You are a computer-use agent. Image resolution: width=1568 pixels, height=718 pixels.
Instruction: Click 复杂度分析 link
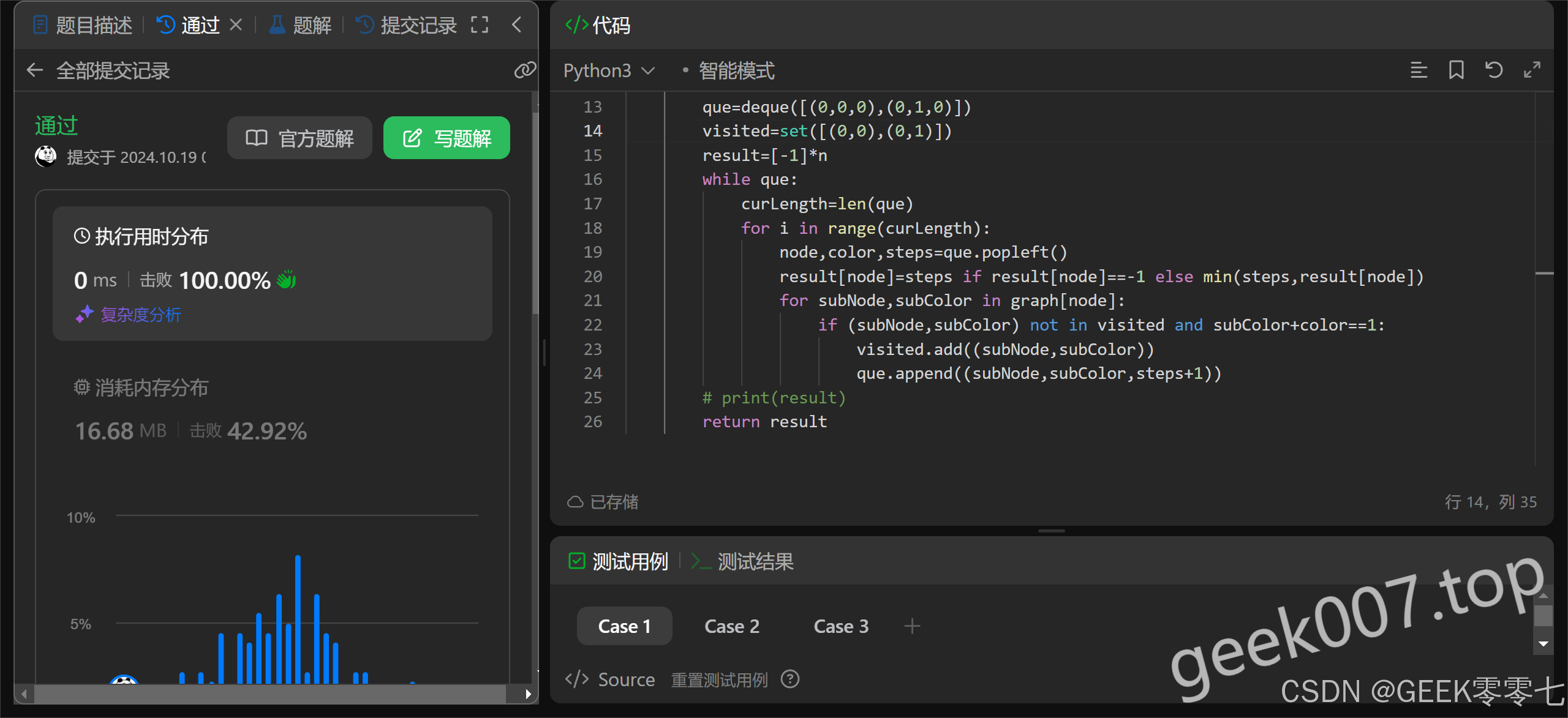pyautogui.click(x=140, y=315)
